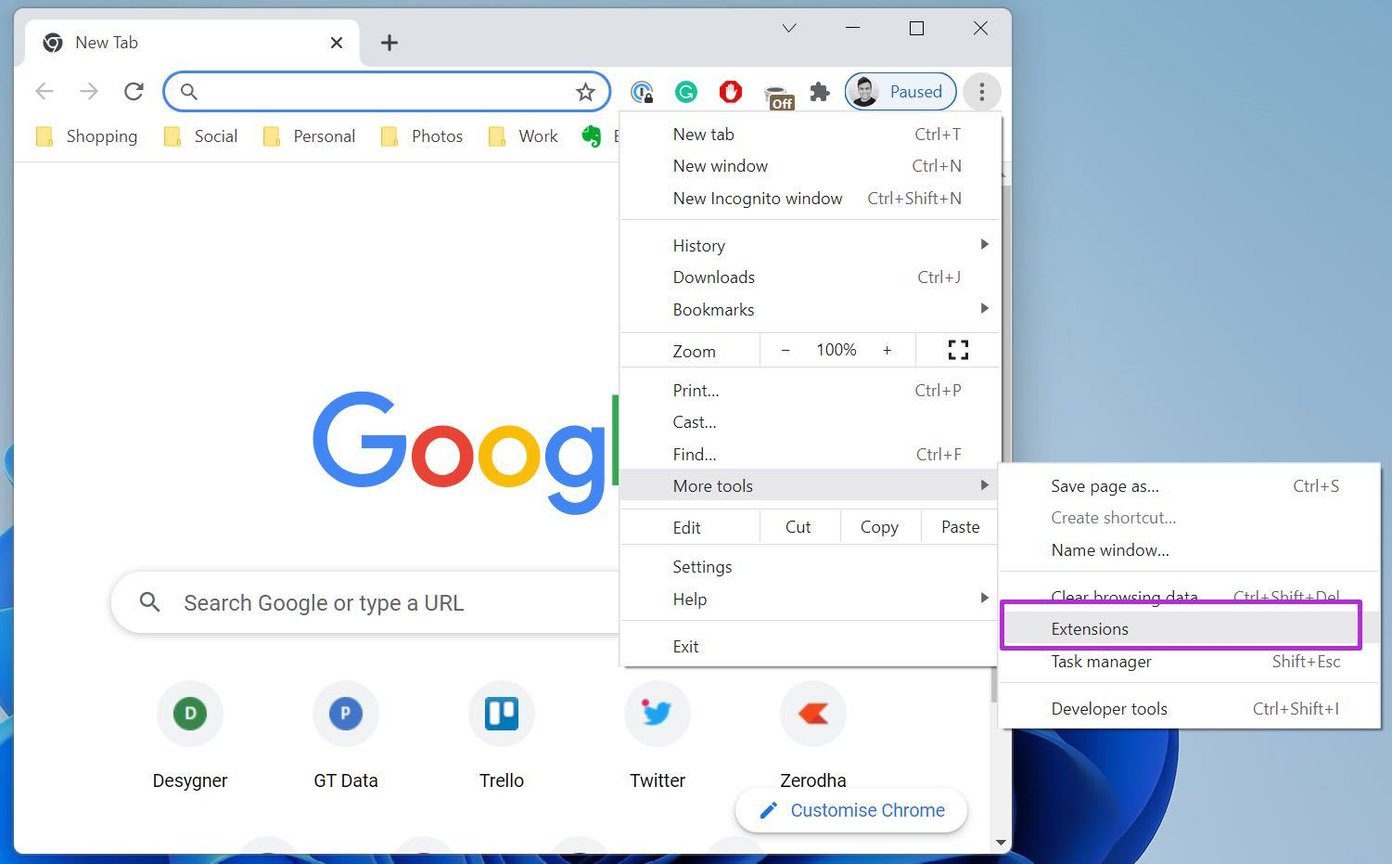The width and height of the screenshot is (1392, 864).
Task: Open the Shopping bookmarks folder
Action: [x=86, y=136]
